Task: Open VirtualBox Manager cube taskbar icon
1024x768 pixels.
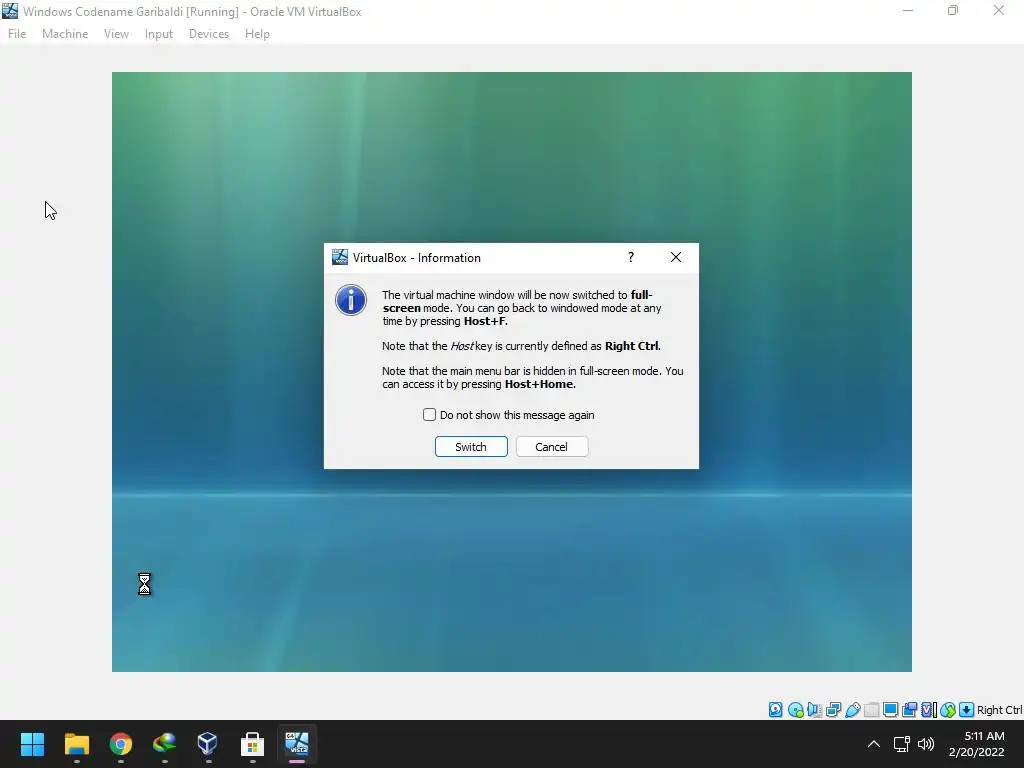Action: 208,744
